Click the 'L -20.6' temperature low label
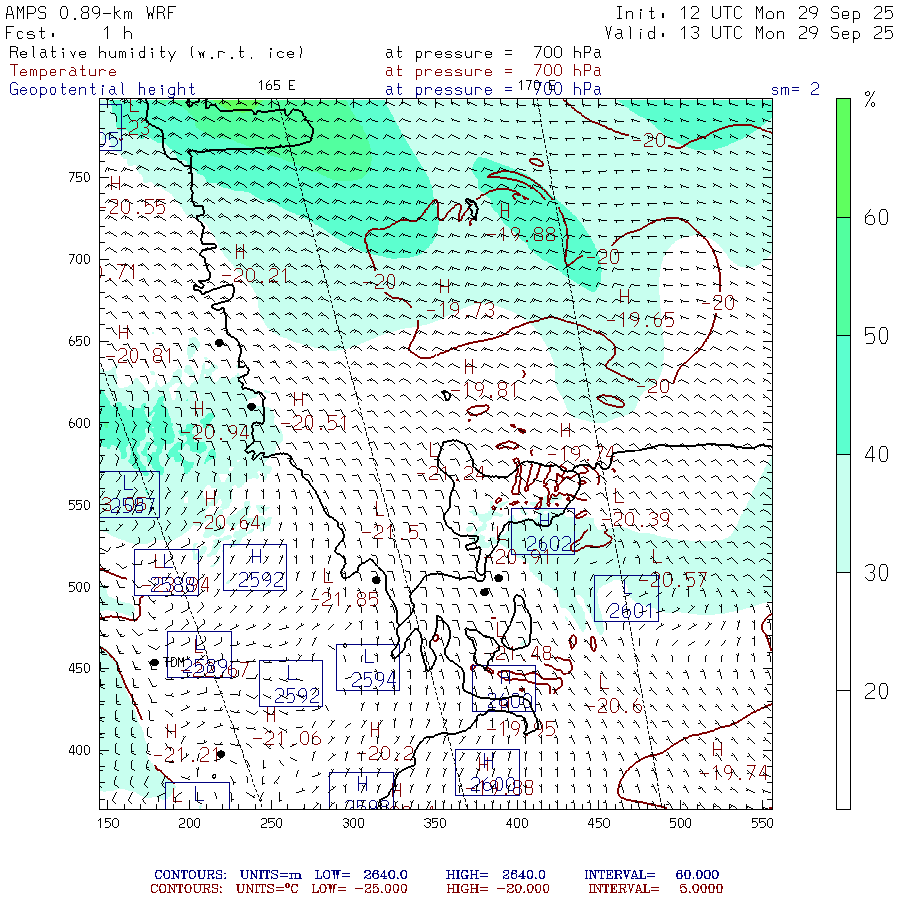900x900 pixels. tap(614, 695)
